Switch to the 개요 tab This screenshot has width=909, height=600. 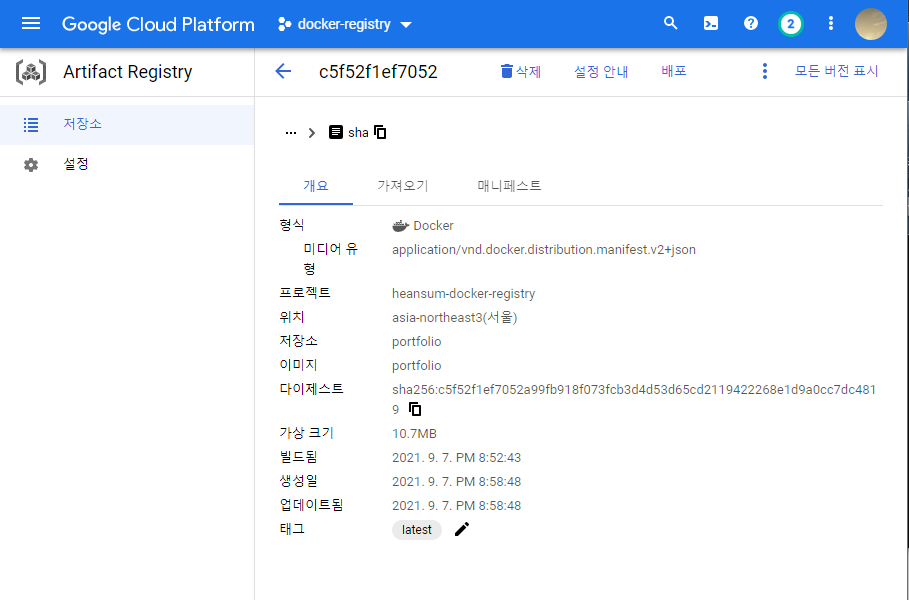point(316,186)
